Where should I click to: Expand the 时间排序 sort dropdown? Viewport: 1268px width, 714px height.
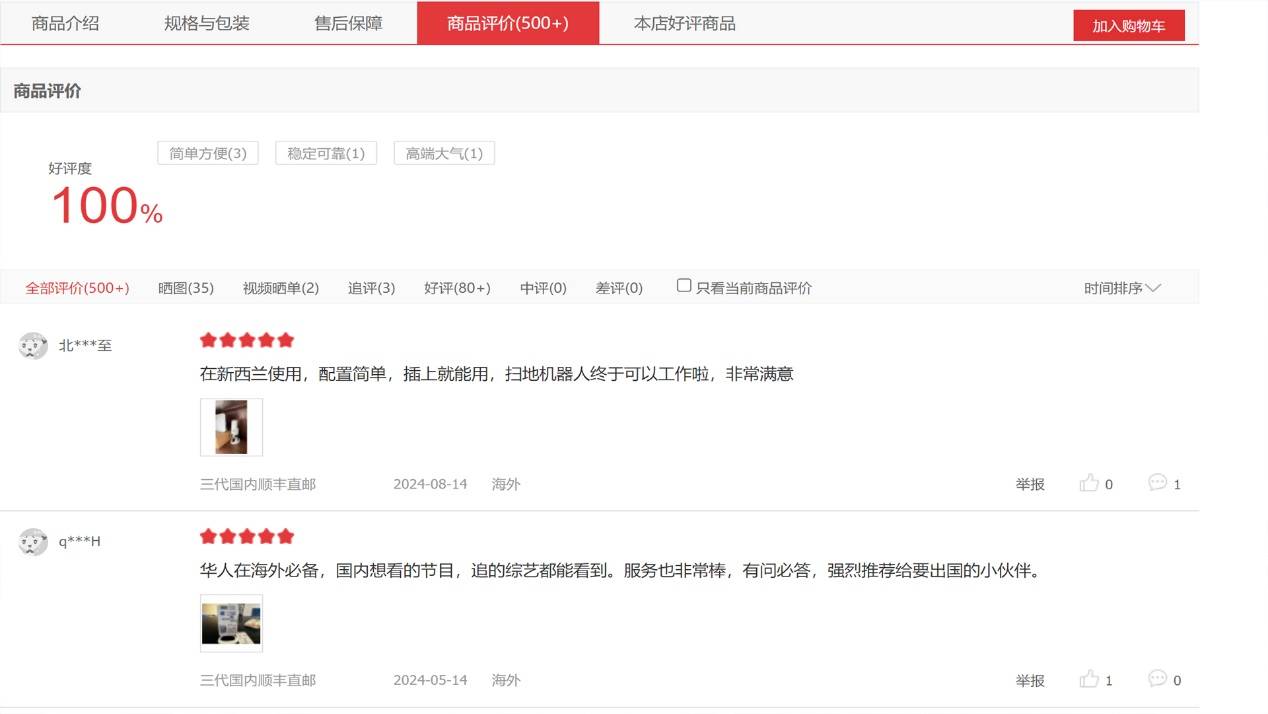1121,288
